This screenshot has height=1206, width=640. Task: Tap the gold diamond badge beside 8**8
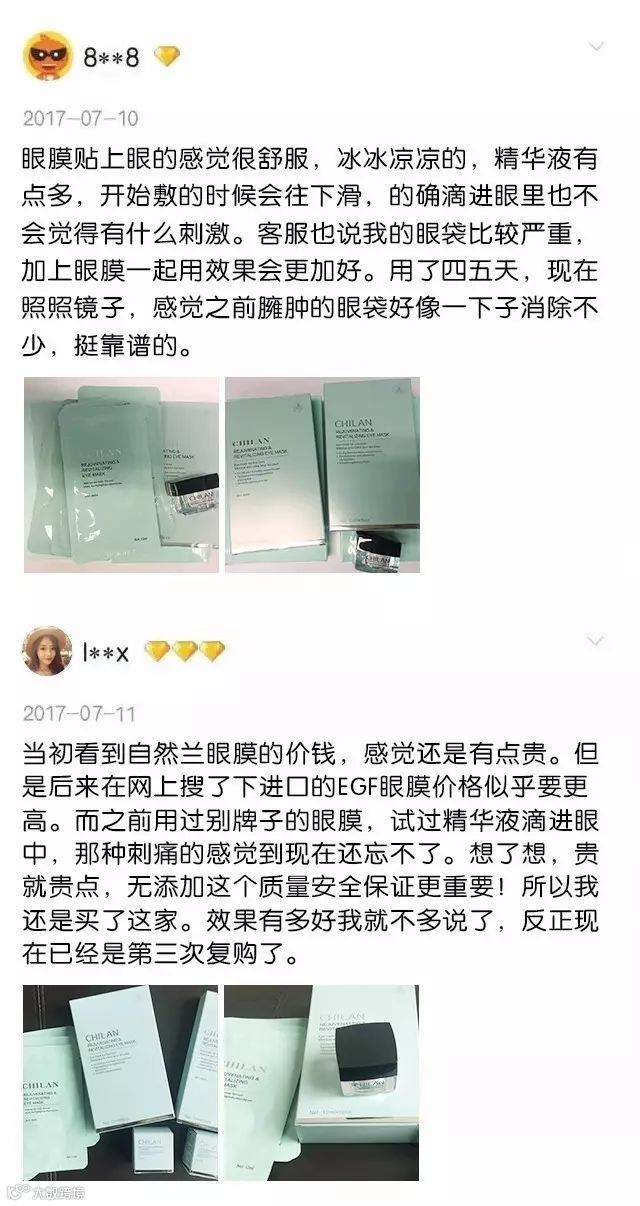click(x=167, y=57)
